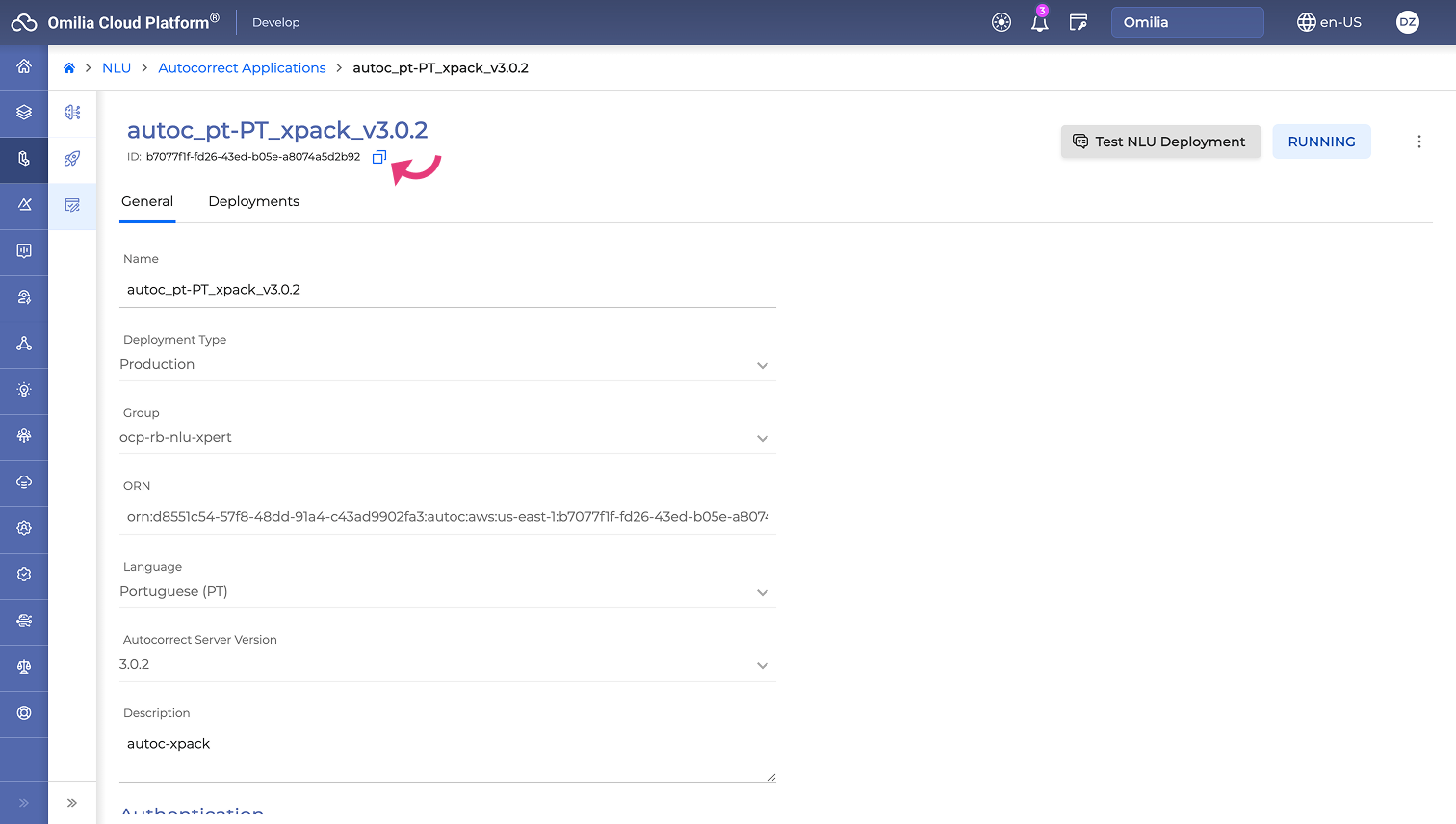The image size is (1456, 824).
Task: Click the application ID text value
Action: (x=253, y=157)
